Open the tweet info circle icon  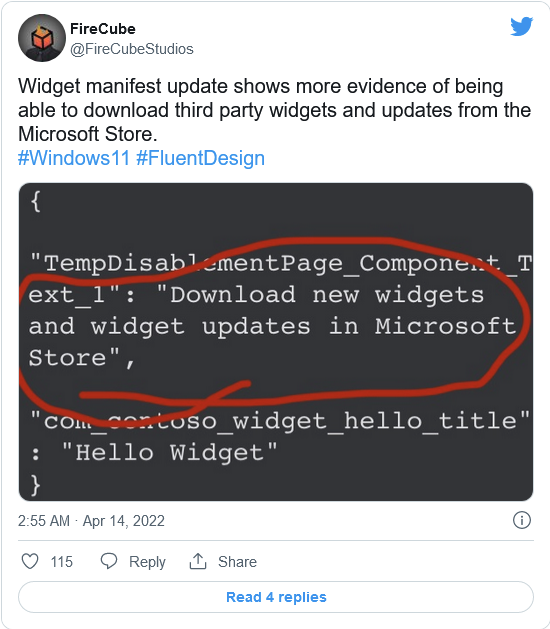tap(522, 520)
